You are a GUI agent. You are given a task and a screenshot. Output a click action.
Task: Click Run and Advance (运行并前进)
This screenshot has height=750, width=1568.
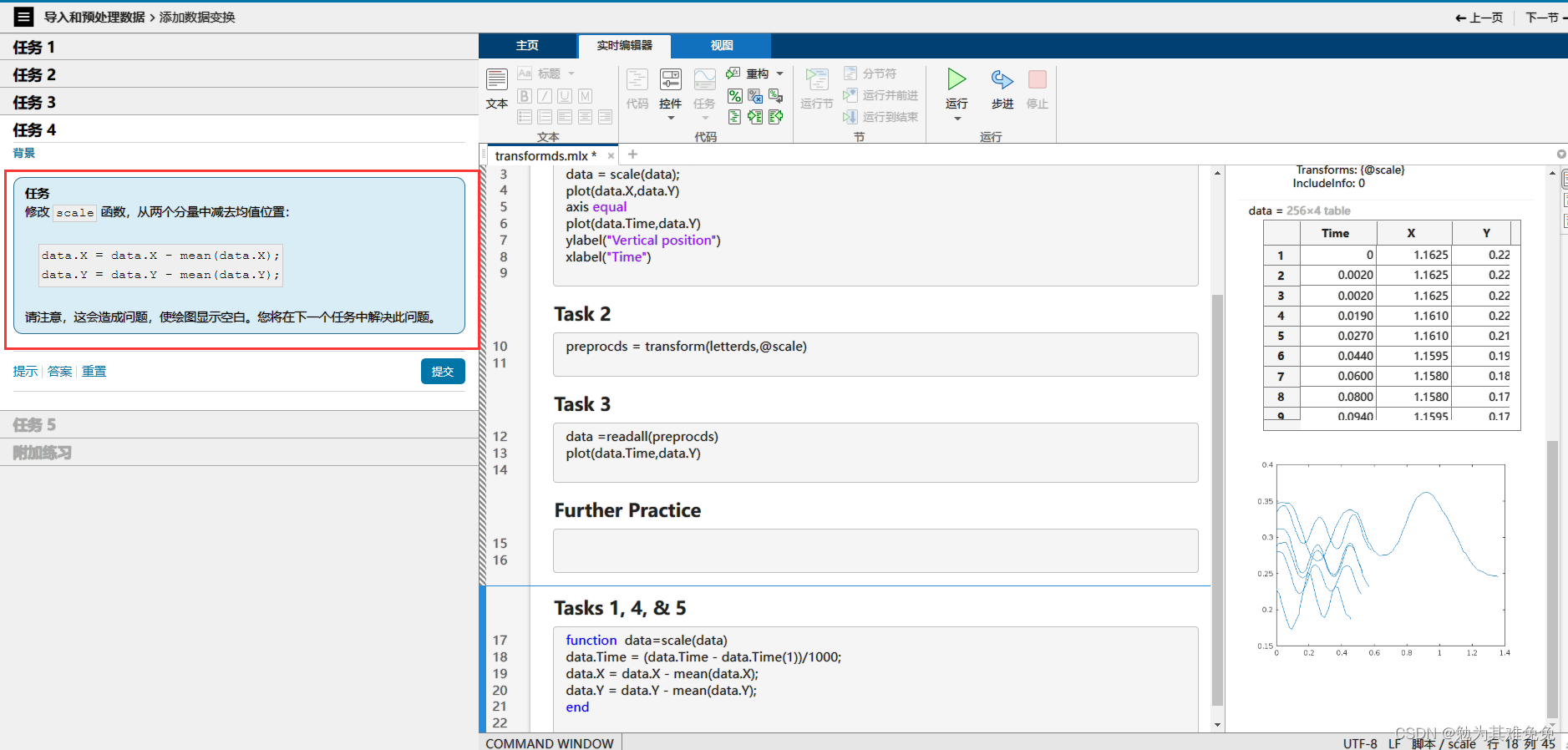click(880, 95)
